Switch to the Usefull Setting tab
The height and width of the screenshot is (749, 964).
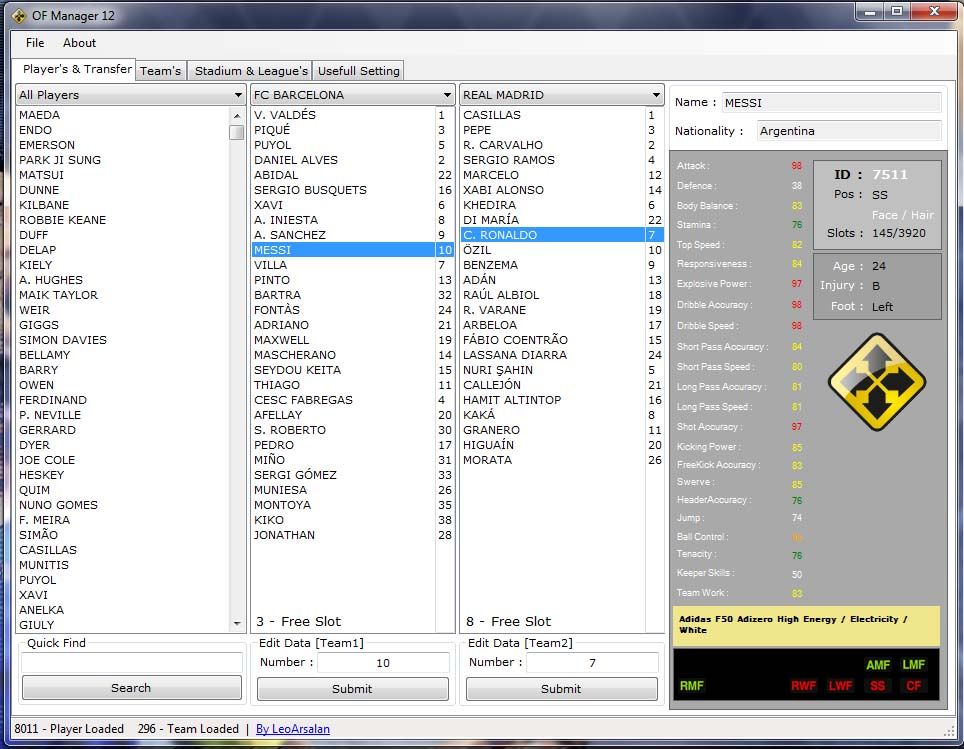coord(358,71)
